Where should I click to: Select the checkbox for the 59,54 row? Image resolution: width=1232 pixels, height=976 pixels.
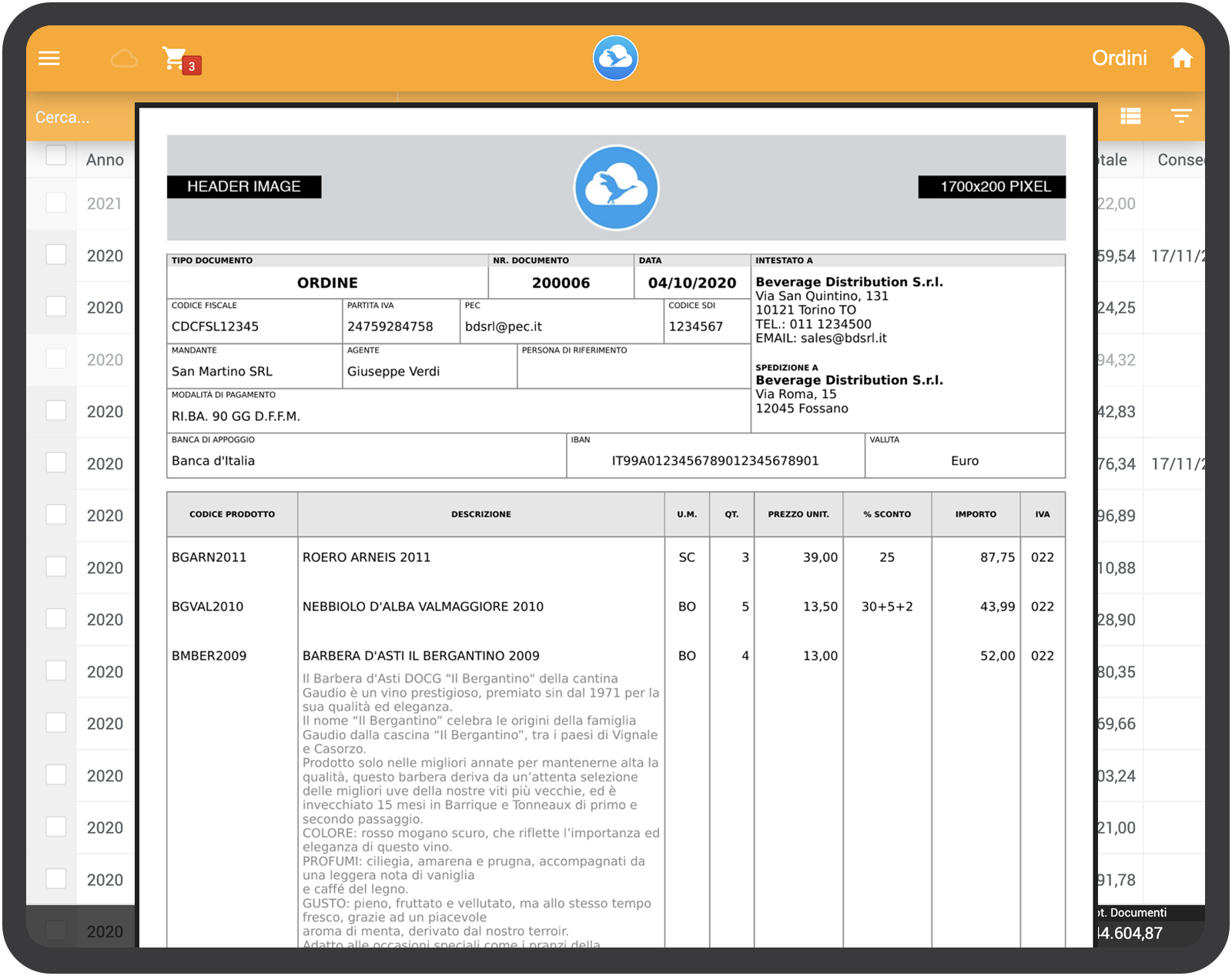(x=56, y=255)
